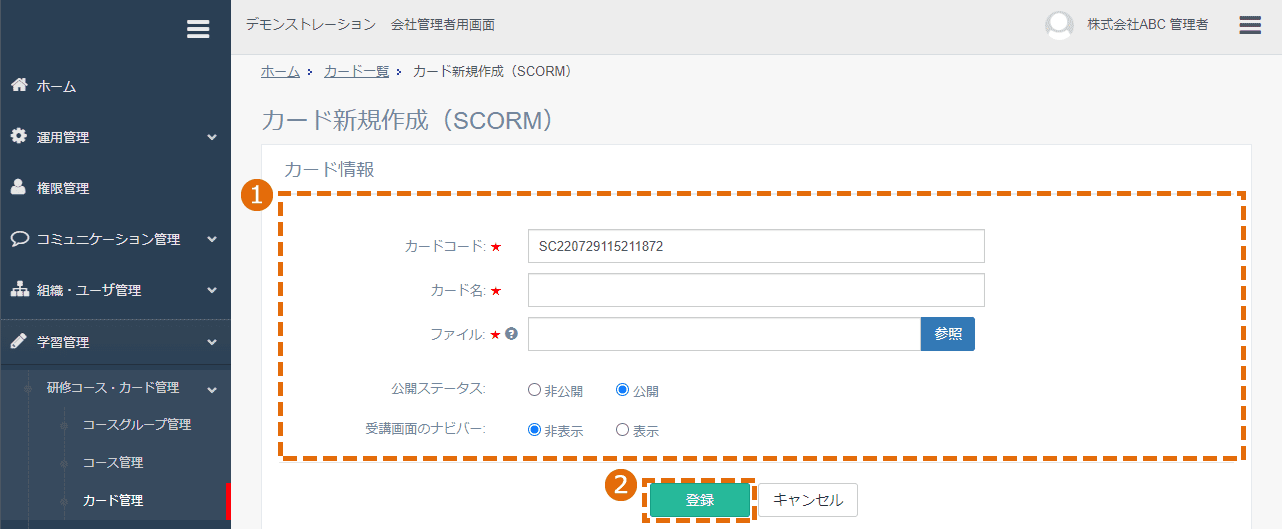Click the user avatar icon
1282x529 pixels.
coord(1059,25)
